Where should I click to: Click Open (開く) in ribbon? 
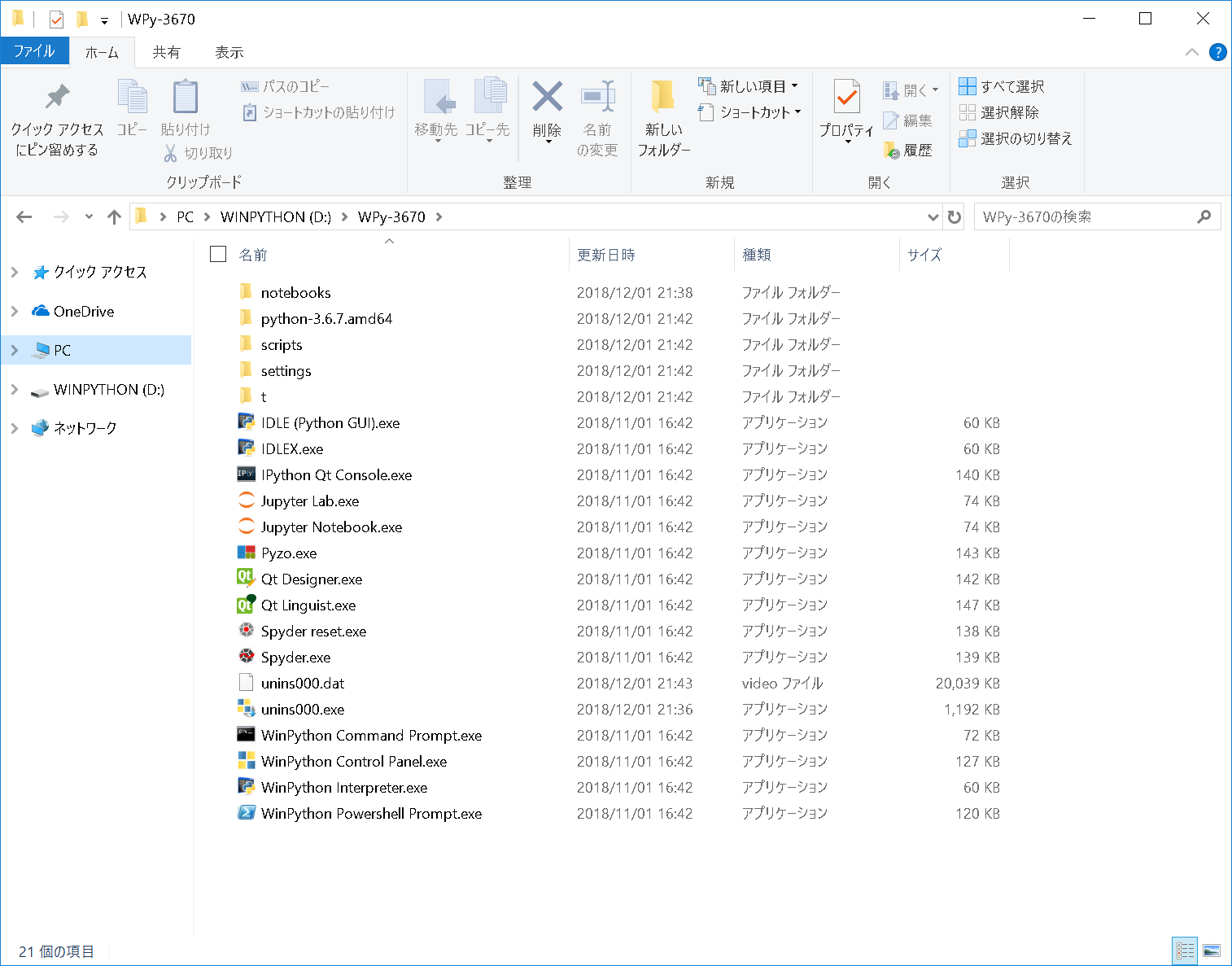911,90
